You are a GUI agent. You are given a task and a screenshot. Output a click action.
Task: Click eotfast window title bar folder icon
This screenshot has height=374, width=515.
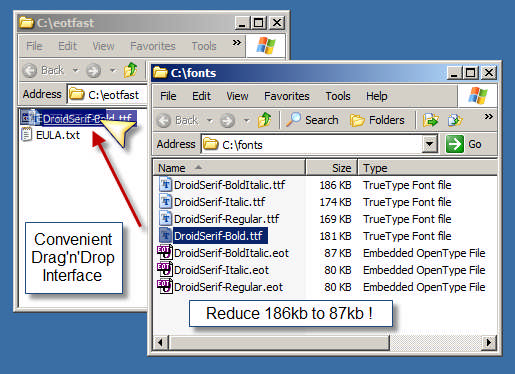pos(26,23)
